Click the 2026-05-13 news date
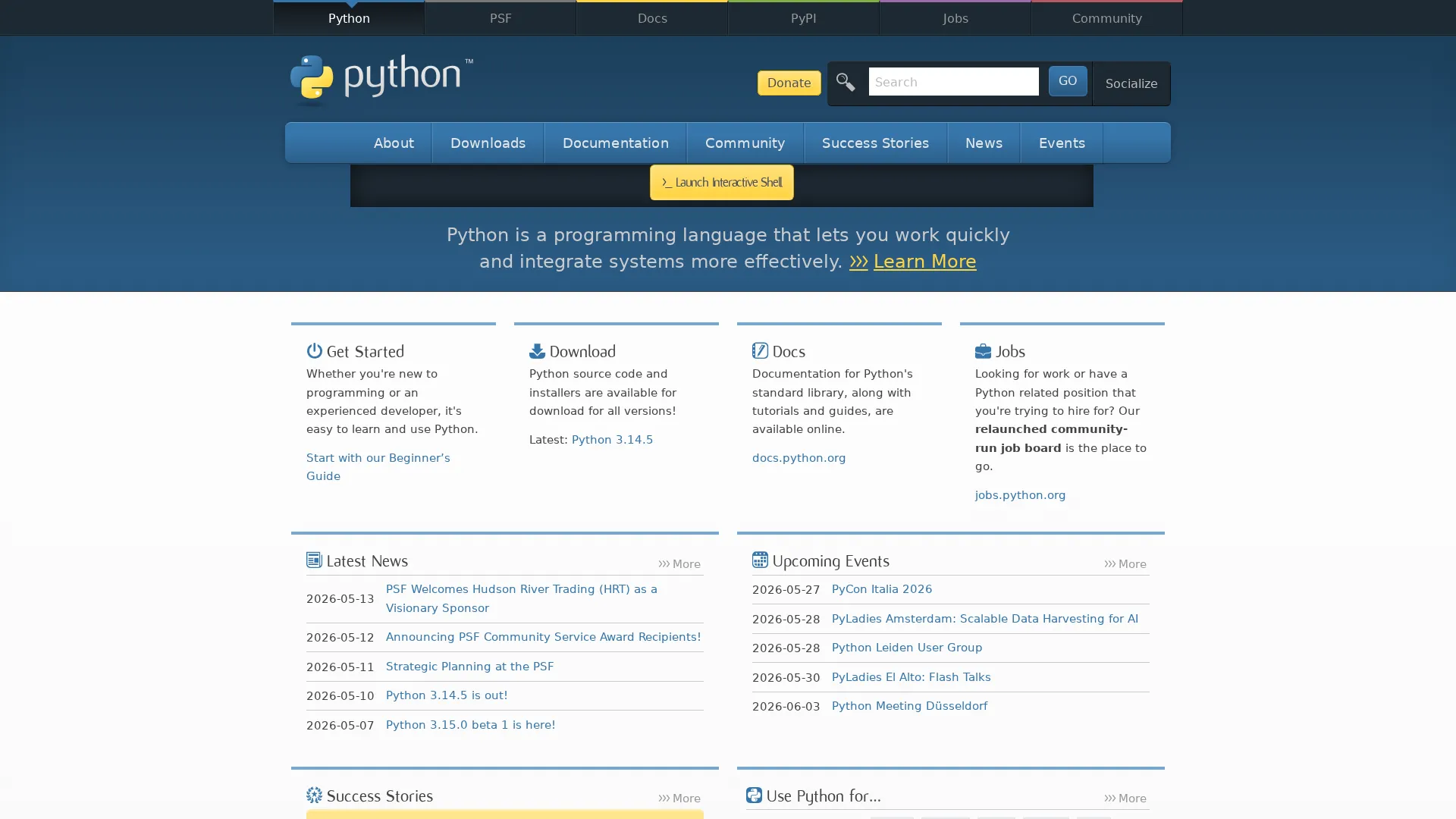This screenshot has height=819, width=1456. pyautogui.click(x=340, y=599)
